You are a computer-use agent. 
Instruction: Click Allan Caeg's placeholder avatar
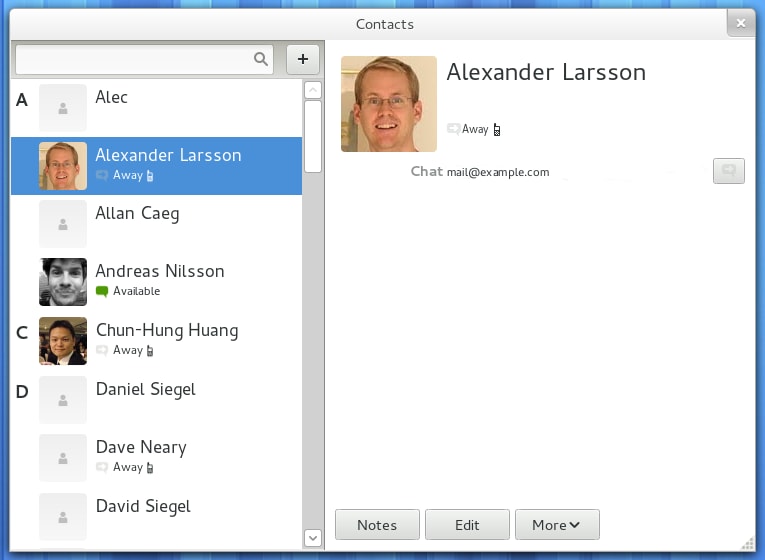[x=63, y=224]
